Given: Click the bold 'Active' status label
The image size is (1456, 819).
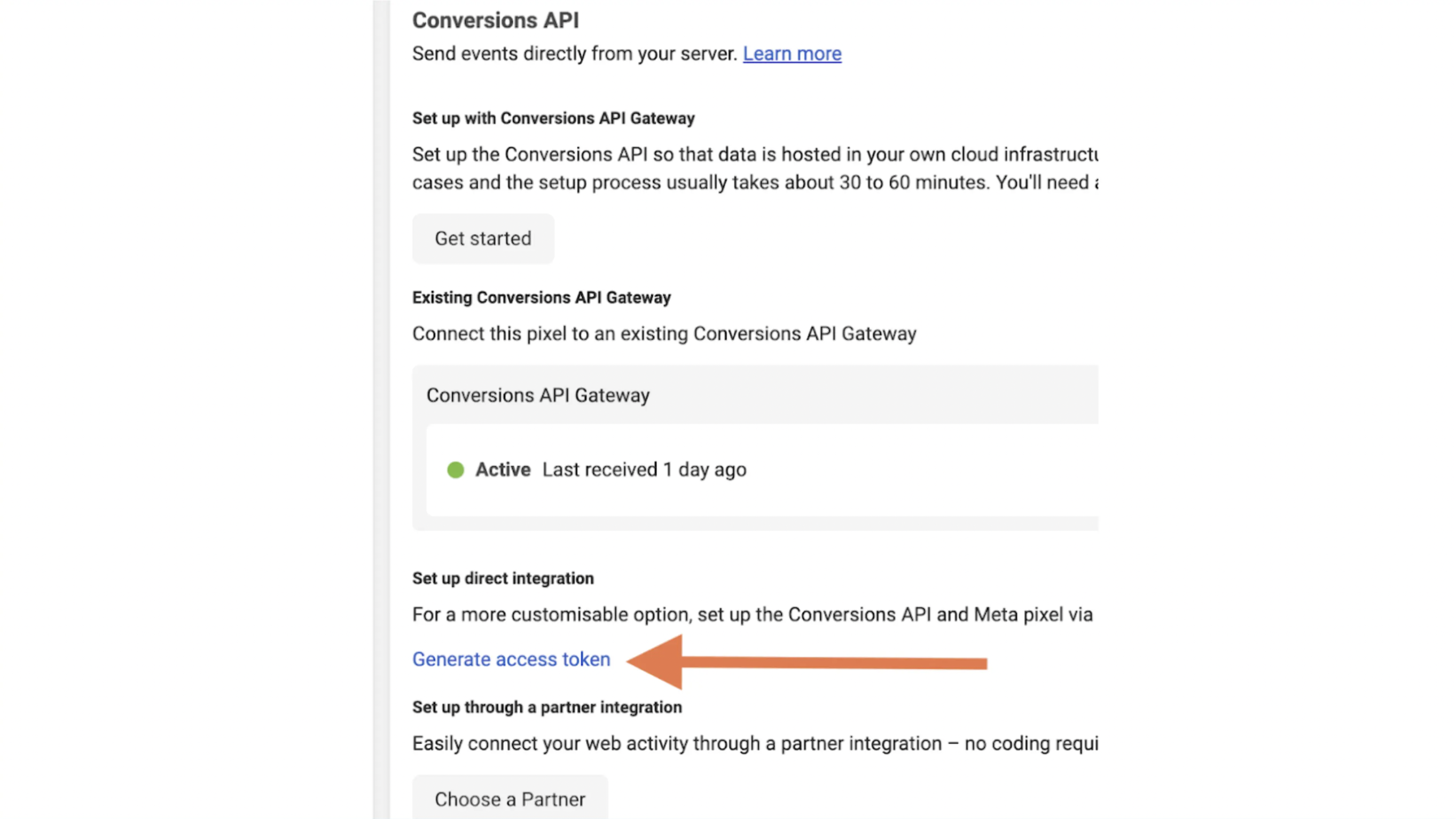Looking at the screenshot, I should coord(503,470).
